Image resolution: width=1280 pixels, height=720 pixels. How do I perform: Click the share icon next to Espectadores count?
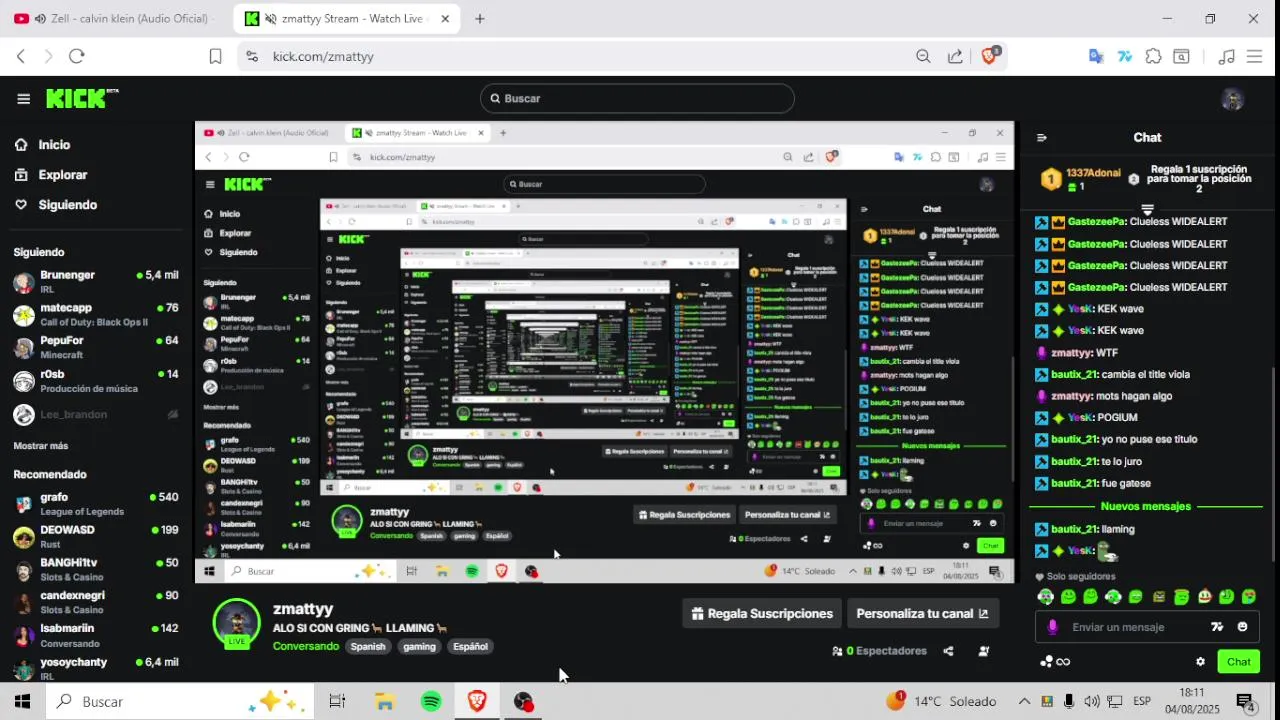tap(948, 651)
